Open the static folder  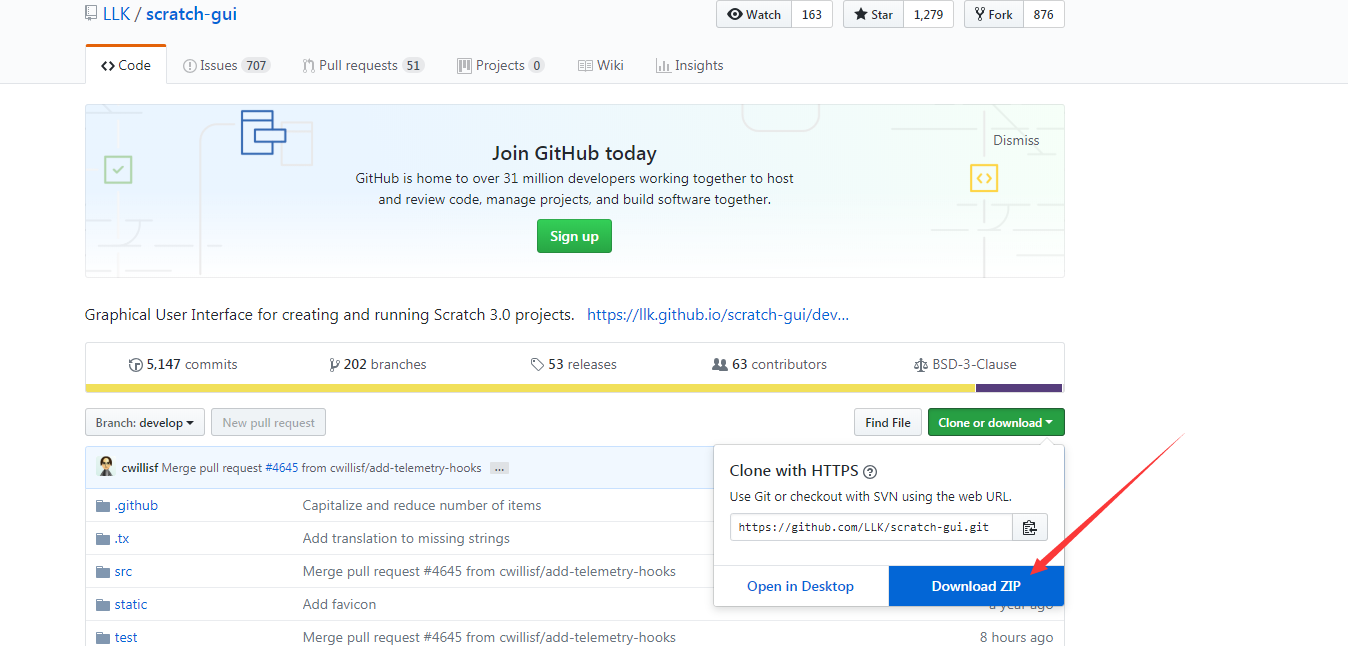131,604
